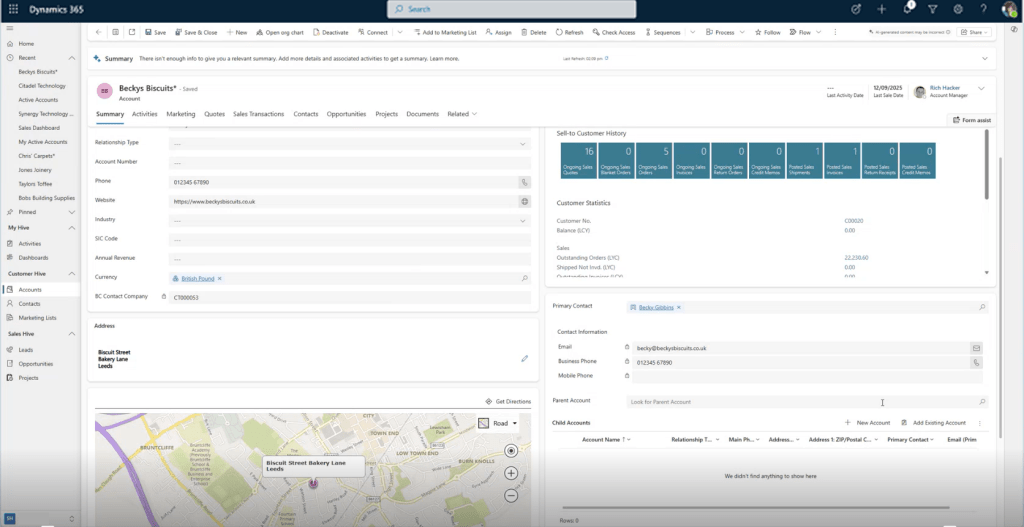Viewport: 1024px width, 527px height.
Task: Click the Save command in toolbar
Action: click(x=155, y=32)
